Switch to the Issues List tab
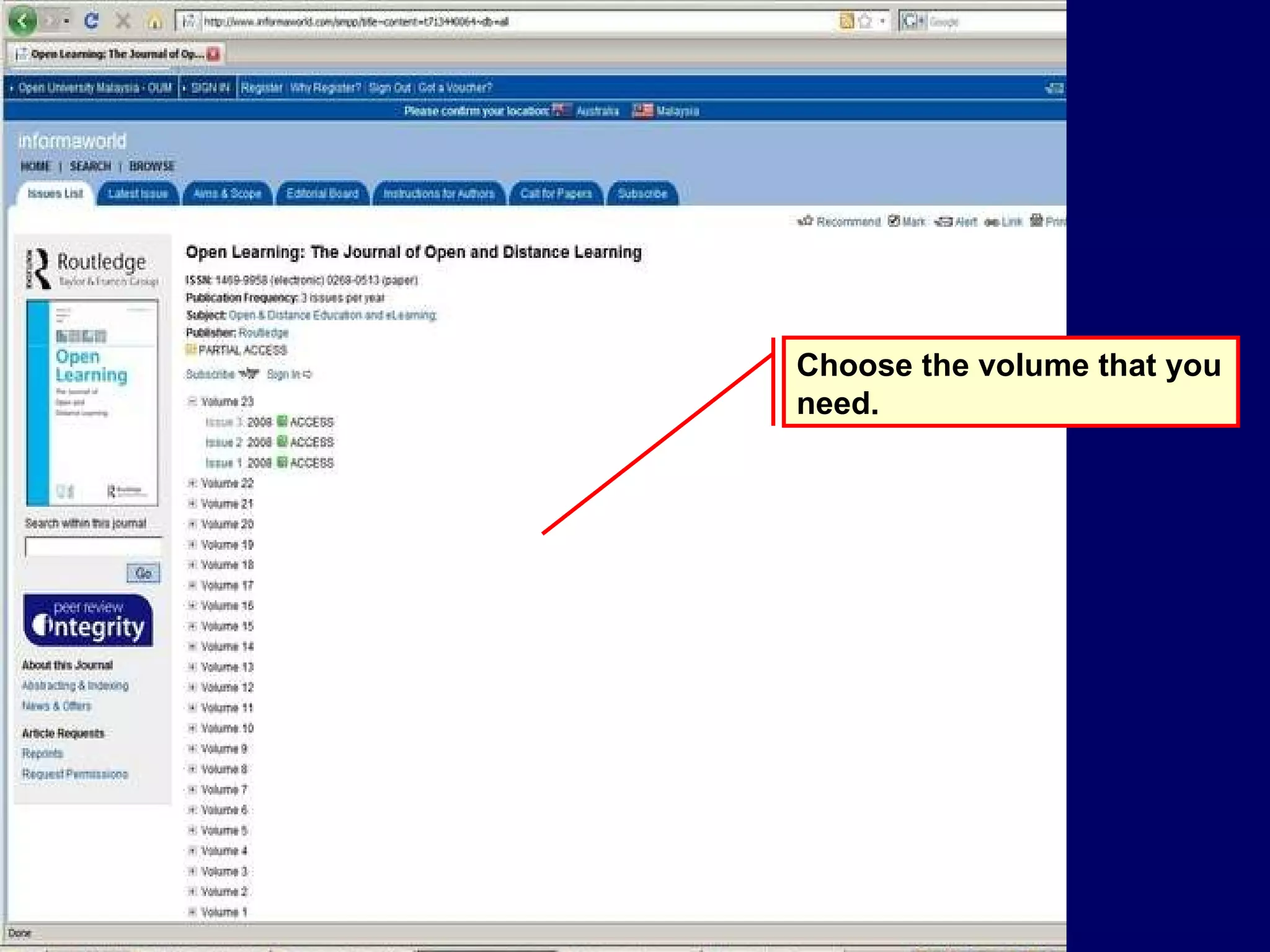1270x952 pixels. point(55,193)
